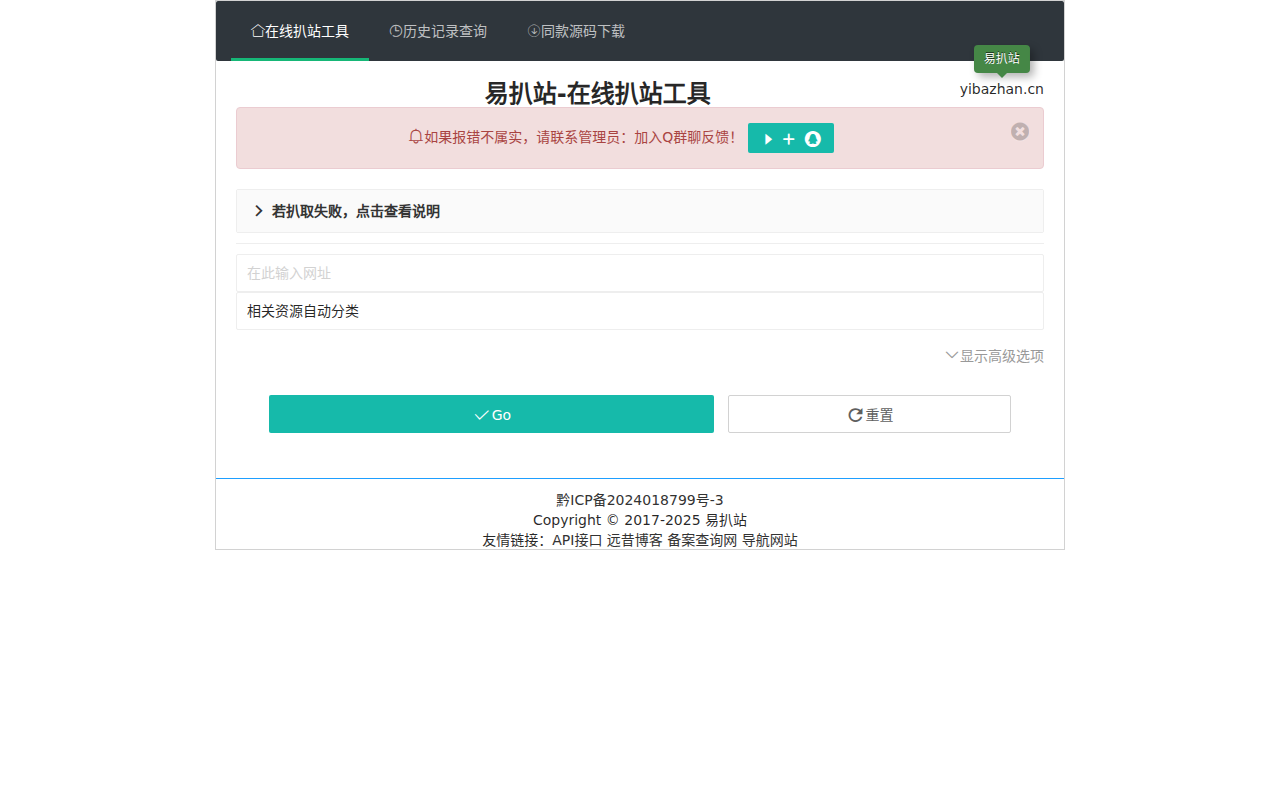Open the API接口 friendly link

[x=577, y=540]
